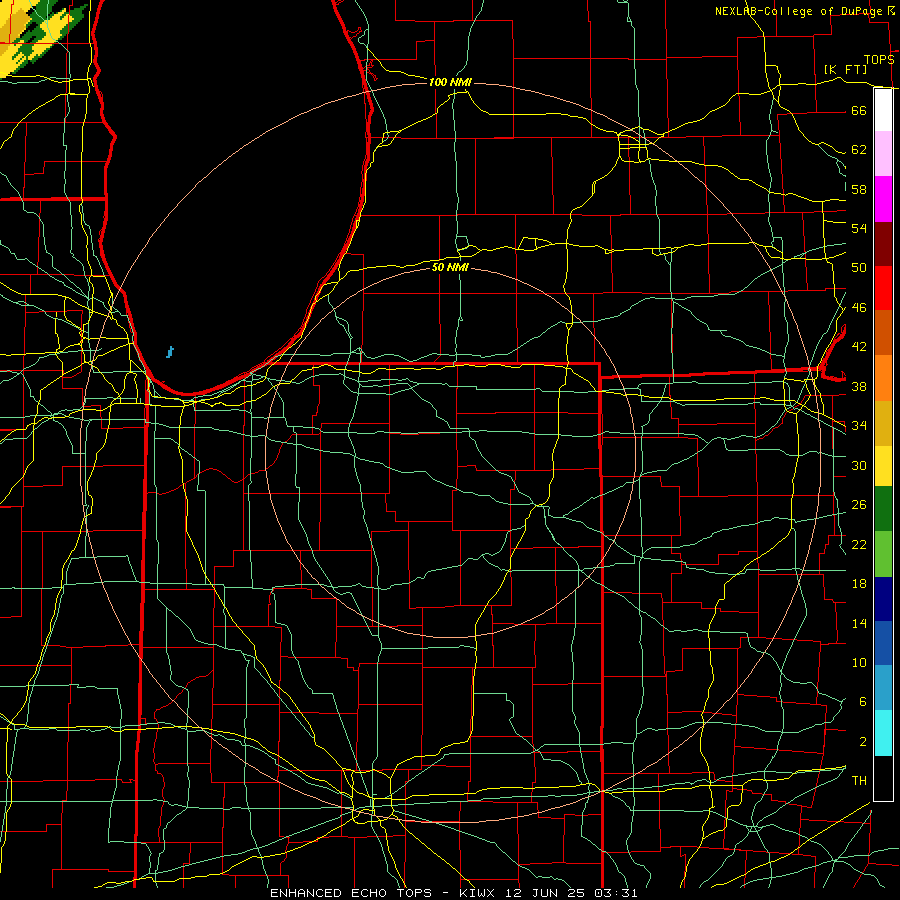Click the 14 legend value
The image size is (900, 900).
(x=859, y=623)
